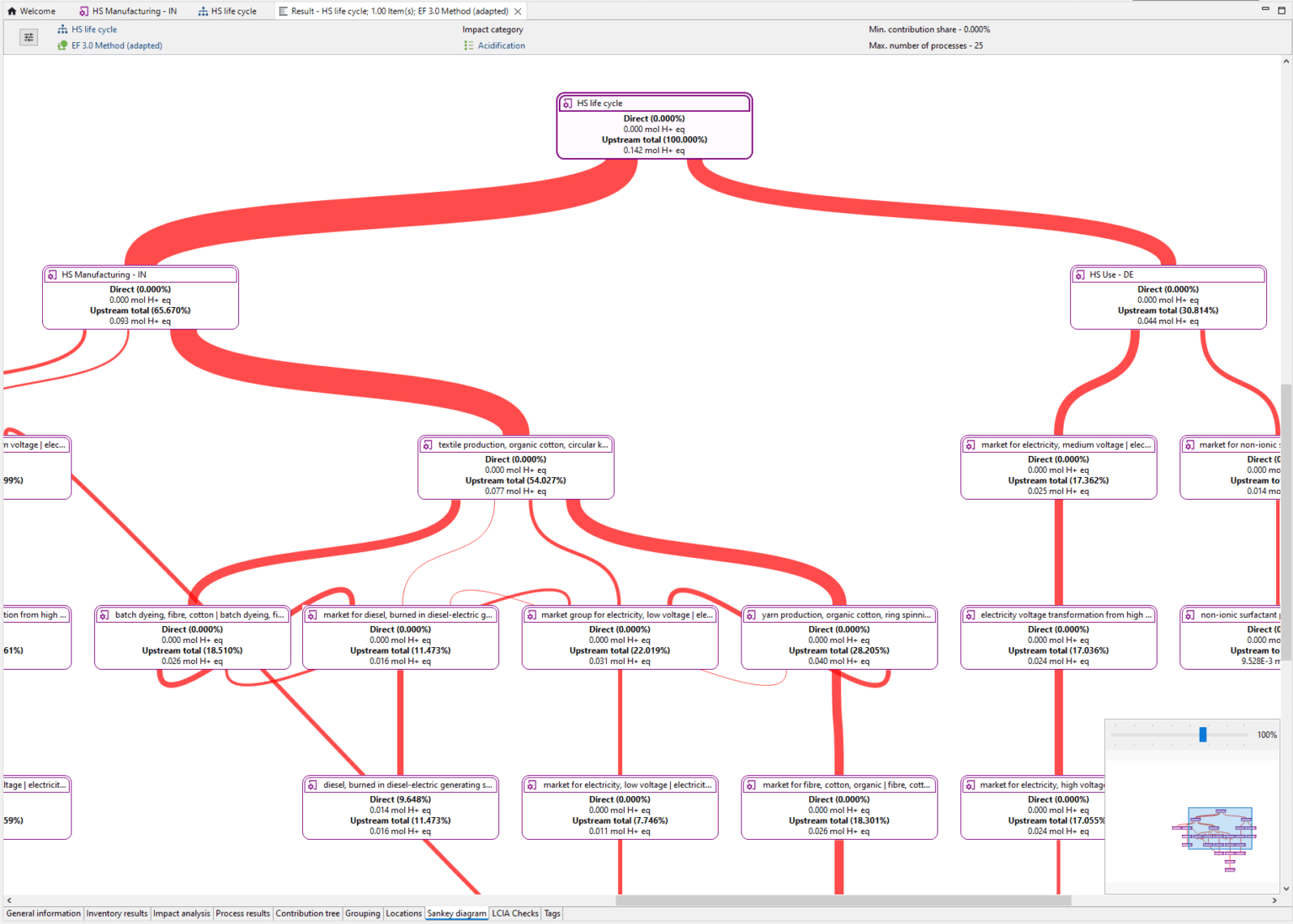Select the HS life cycle node title
The image size is (1293, 924).
click(x=599, y=104)
